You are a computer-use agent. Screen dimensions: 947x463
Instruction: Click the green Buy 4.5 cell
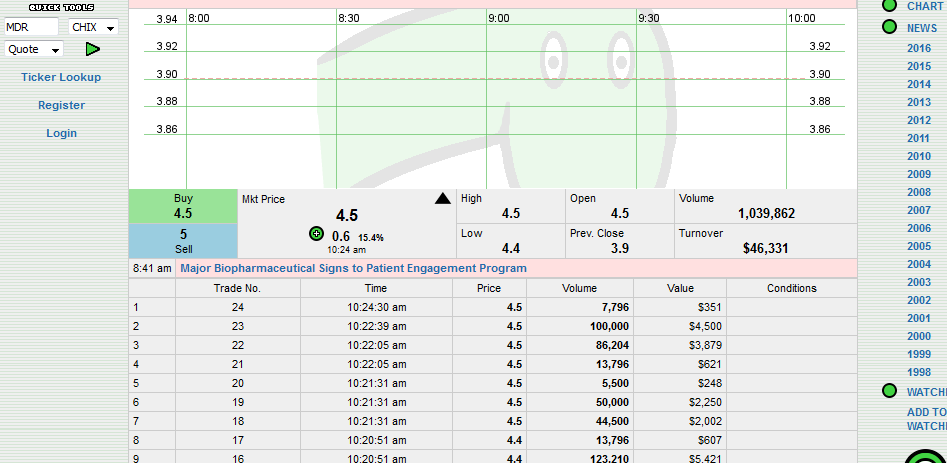pos(183,206)
